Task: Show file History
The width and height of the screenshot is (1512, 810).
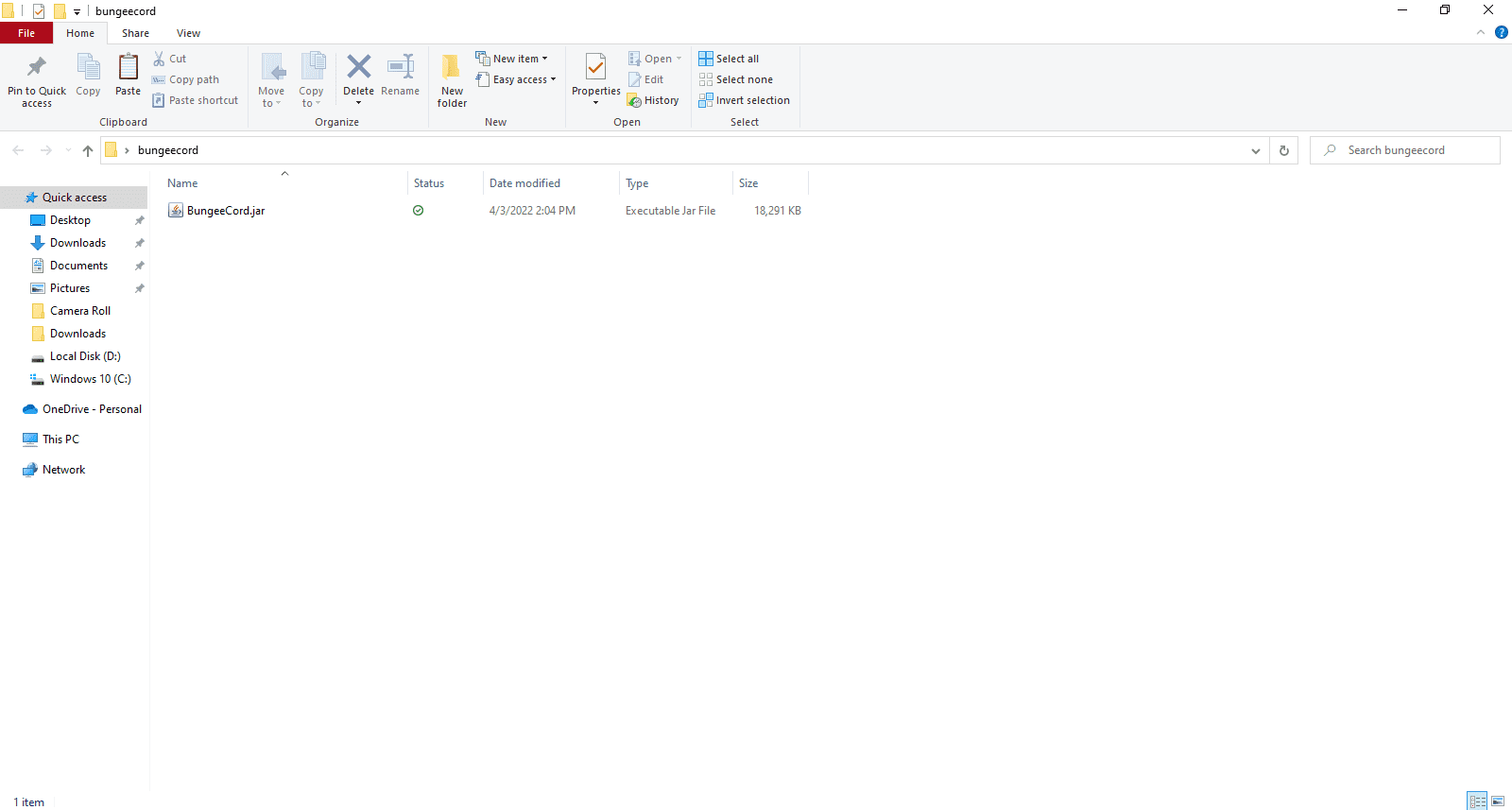Action: [x=653, y=100]
